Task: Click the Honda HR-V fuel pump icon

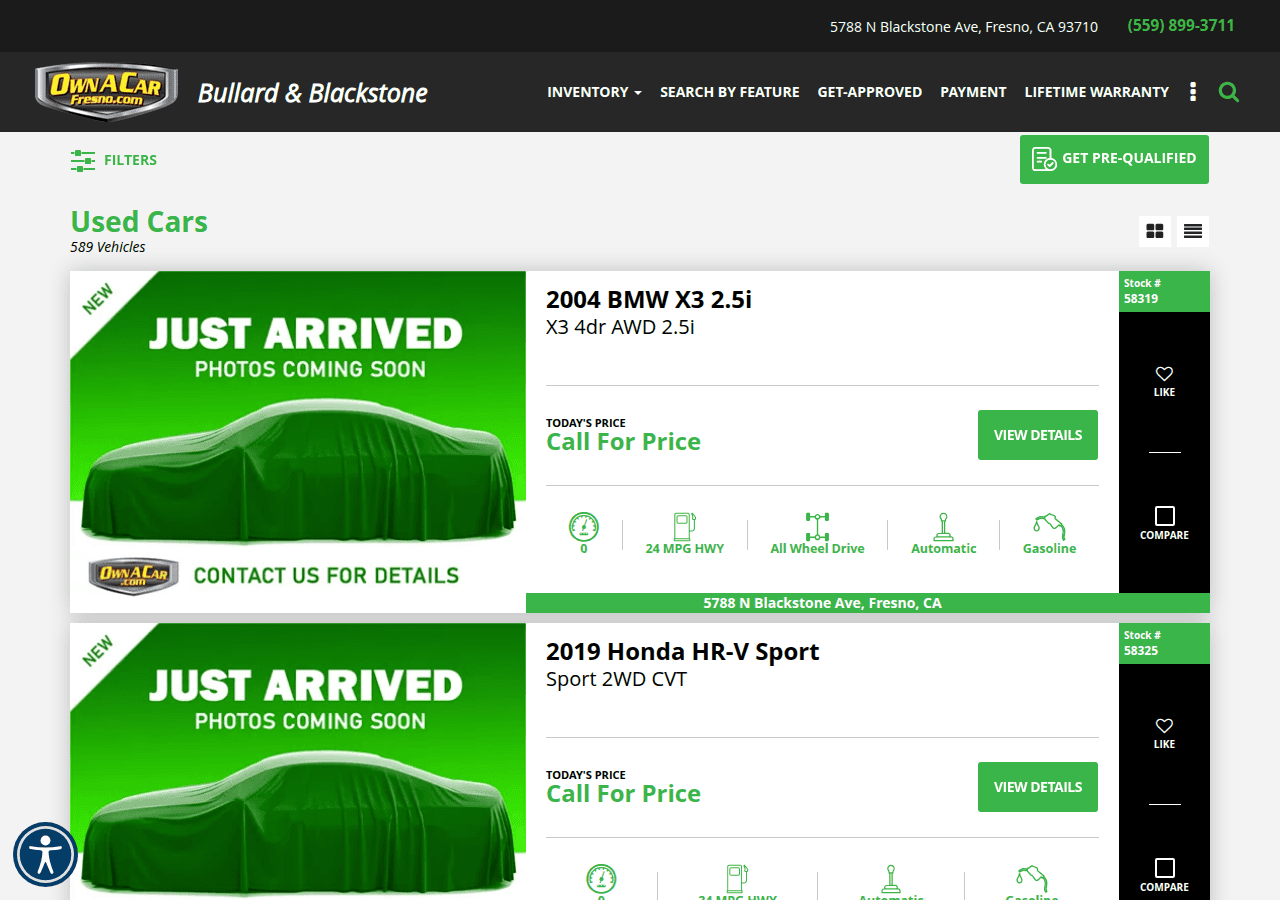Action: tap(738, 878)
